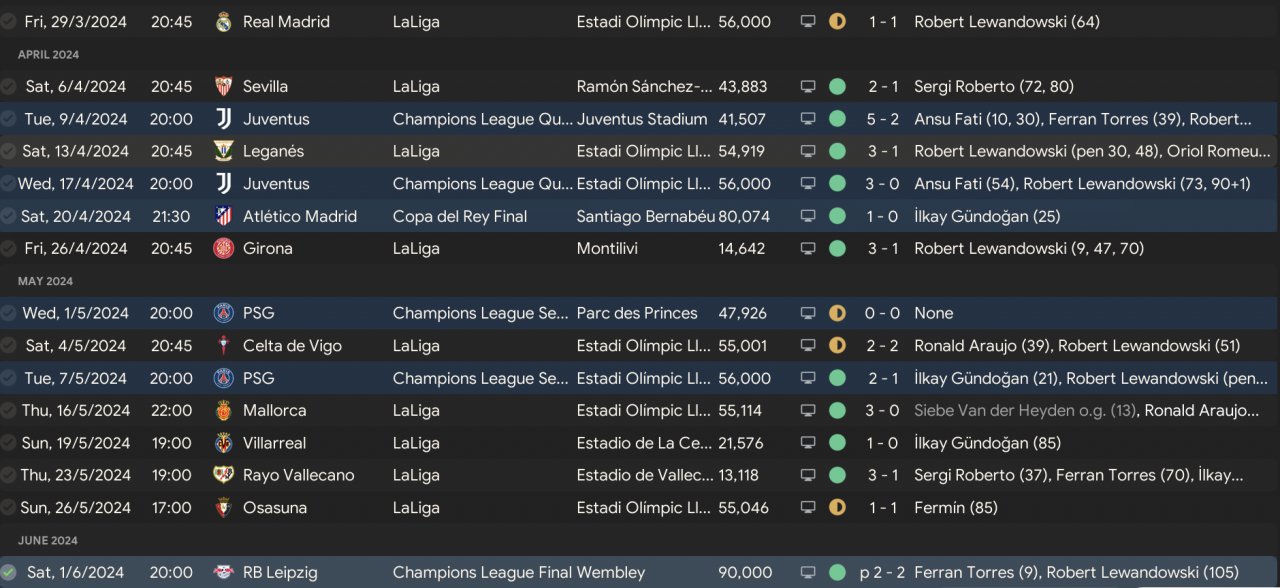Click the TV broadcast icon on Leganés row
This screenshot has width=1280, height=588.
(808, 152)
